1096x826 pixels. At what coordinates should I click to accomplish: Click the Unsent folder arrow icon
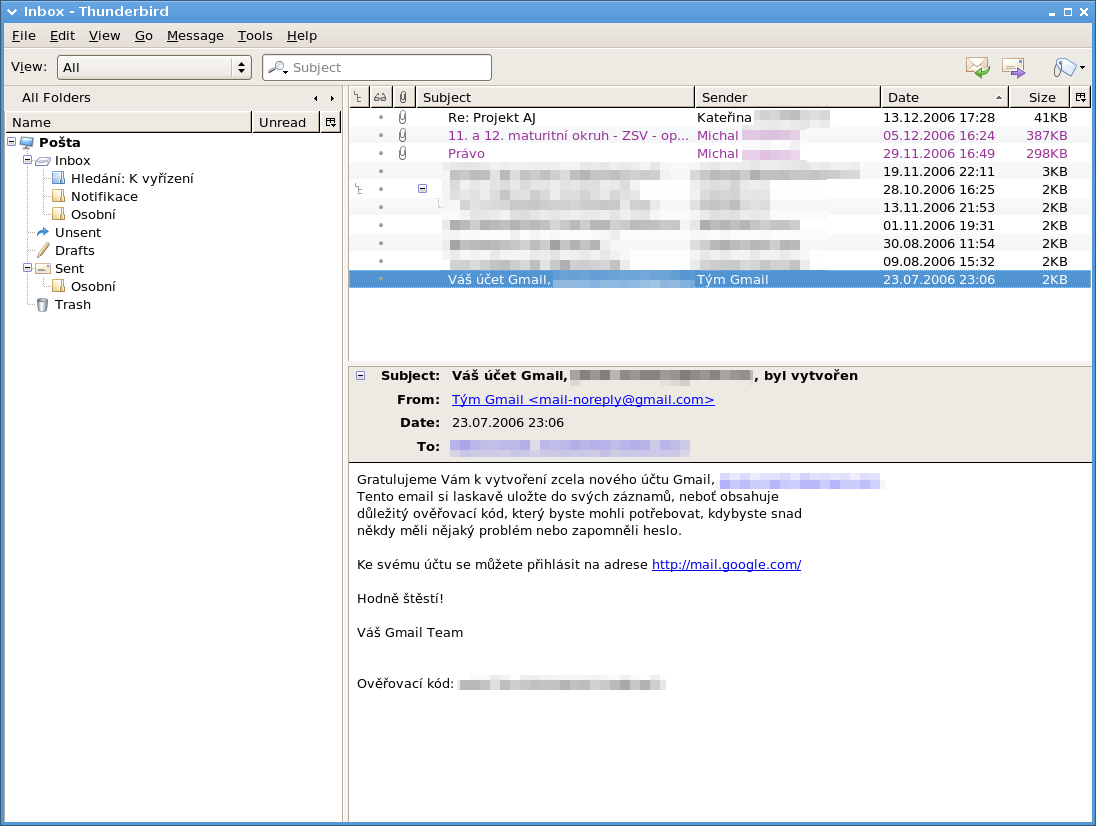pos(43,232)
